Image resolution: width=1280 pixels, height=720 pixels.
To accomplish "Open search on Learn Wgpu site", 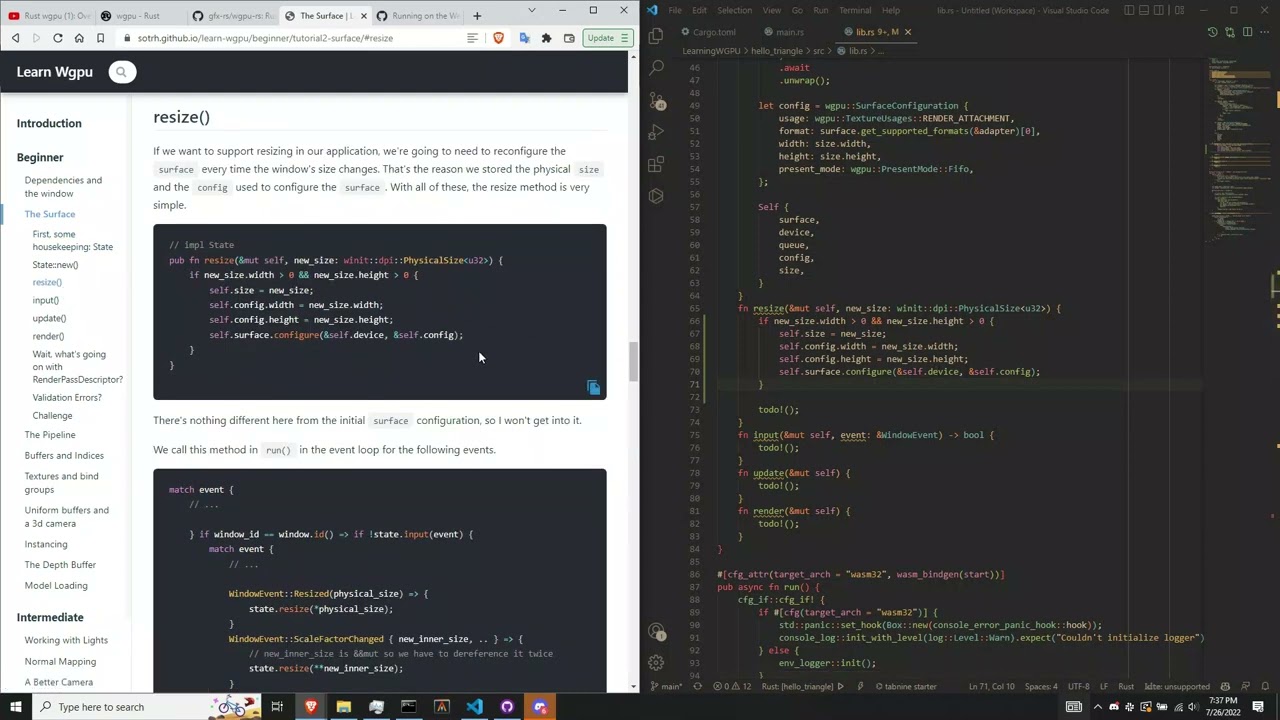I will tap(122, 72).
